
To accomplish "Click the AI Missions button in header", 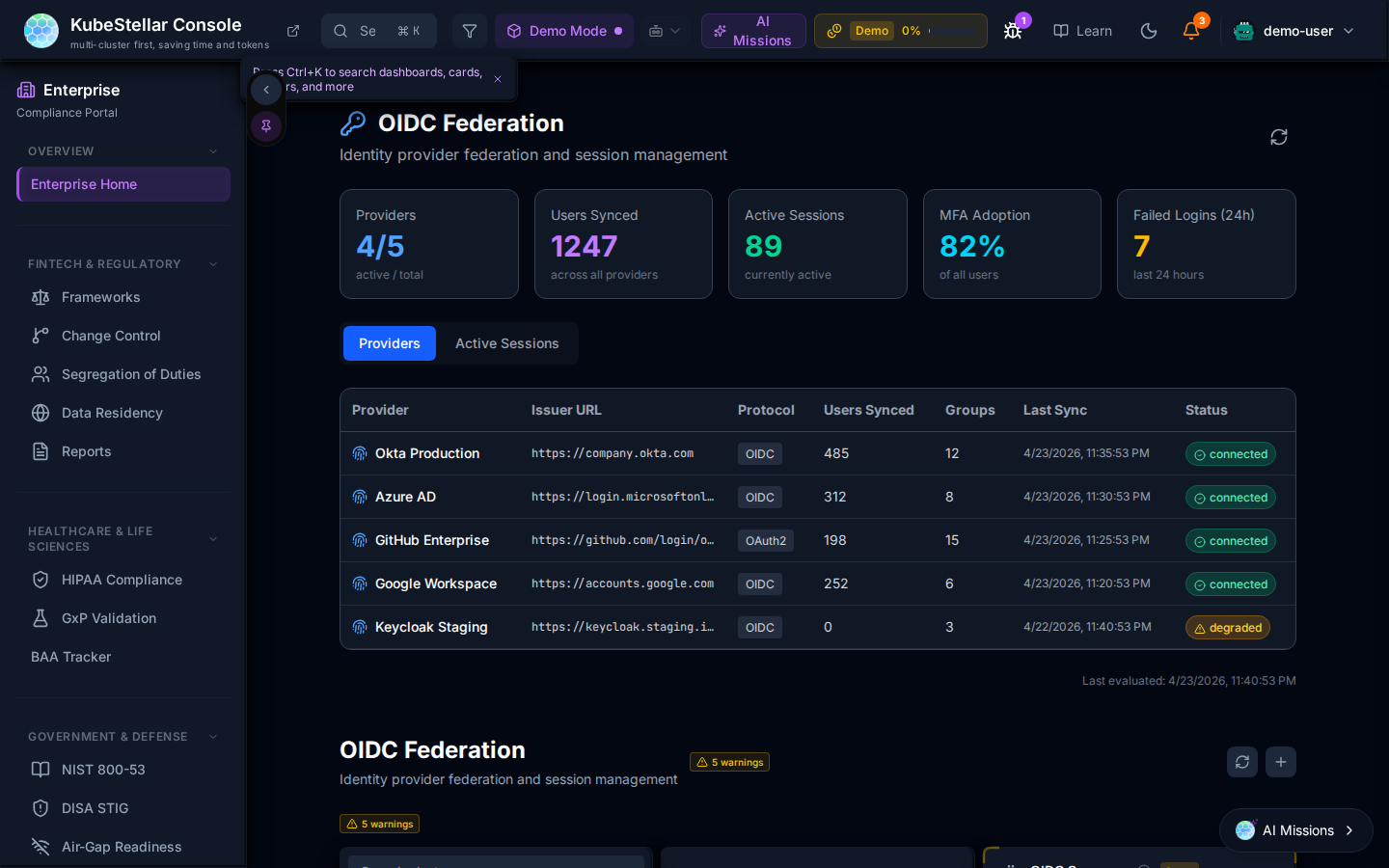I will pos(753,31).
